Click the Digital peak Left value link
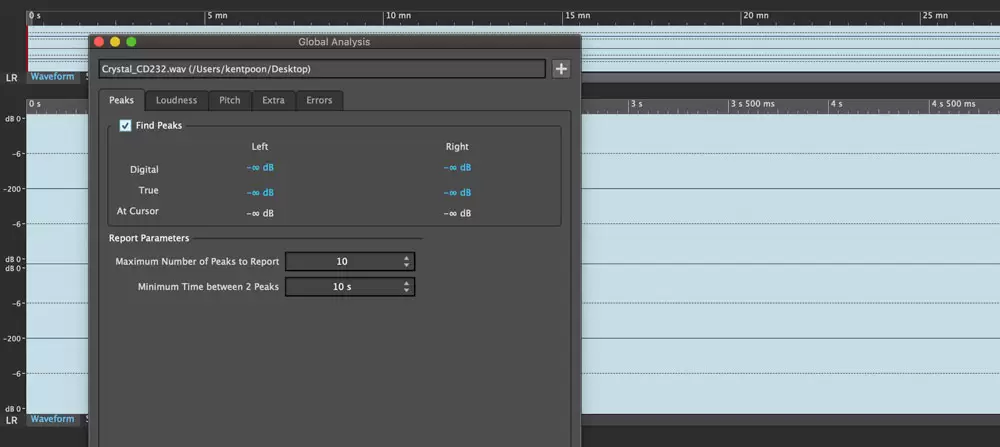Screen dimensions: 1000x447 pyautogui.click(x=260, y=168)
